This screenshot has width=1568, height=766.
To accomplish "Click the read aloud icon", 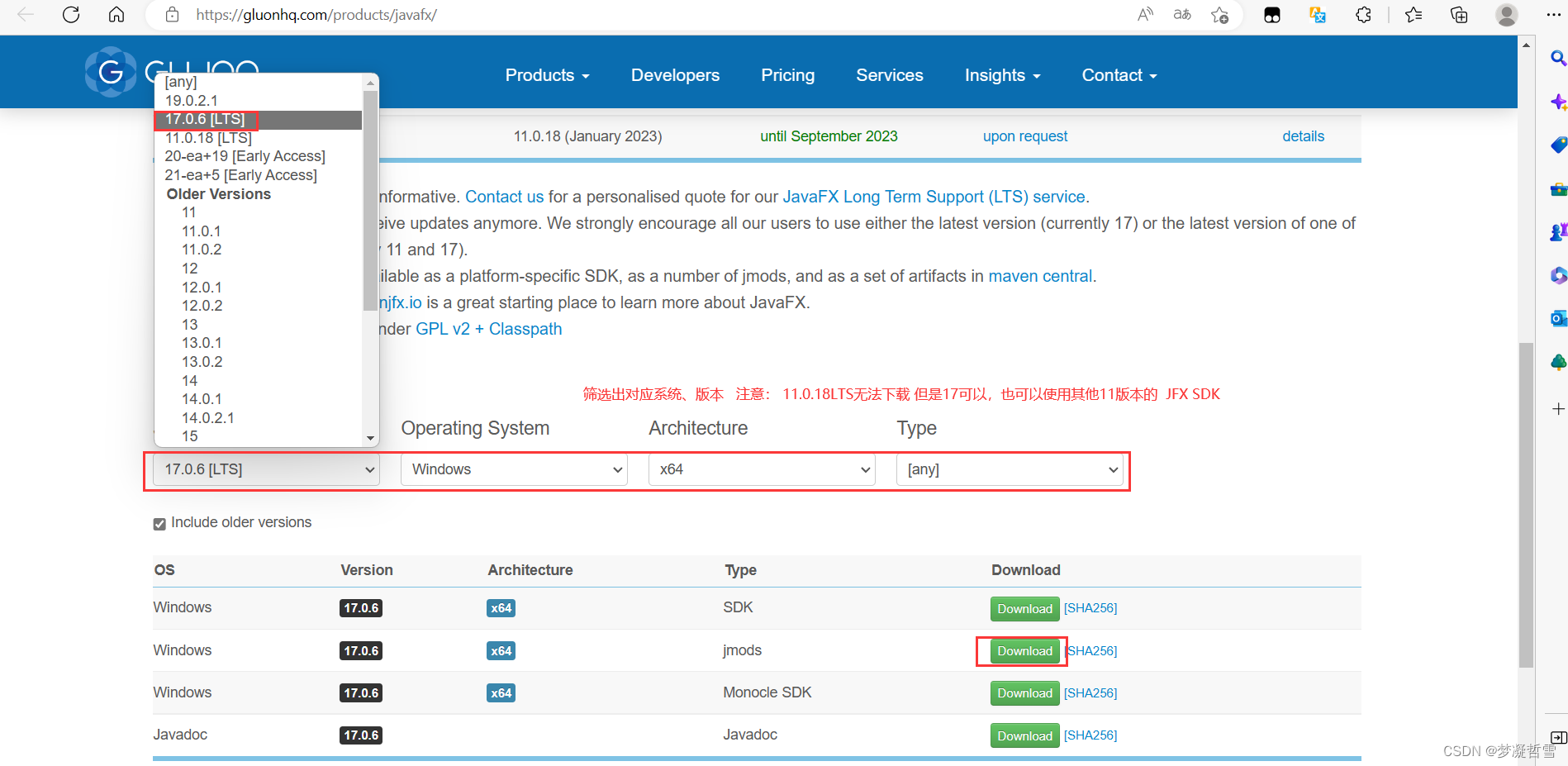I will 1145,14.
